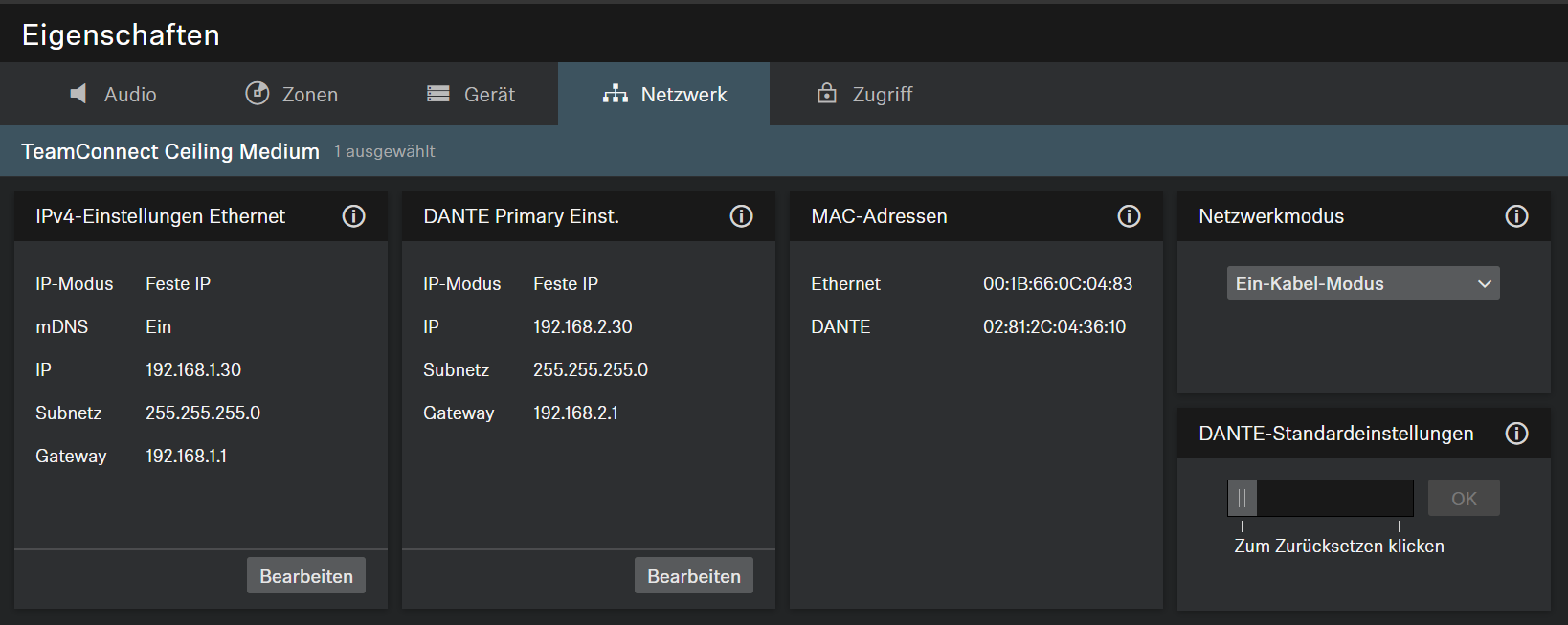
Task: Click the Netzwerkmodus info icon
Action: point(1516,216)
